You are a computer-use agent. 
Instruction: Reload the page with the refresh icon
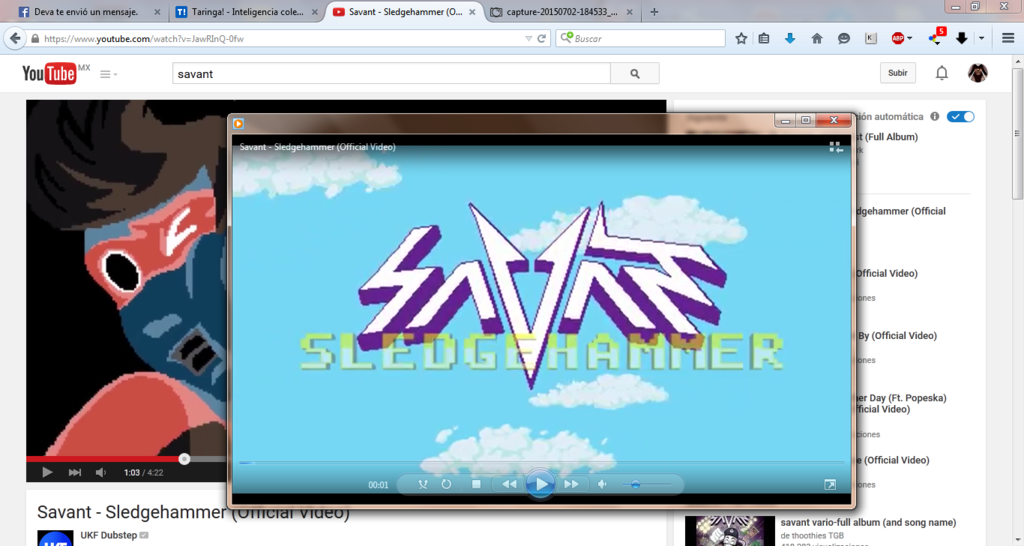click(x=541, y=39)
